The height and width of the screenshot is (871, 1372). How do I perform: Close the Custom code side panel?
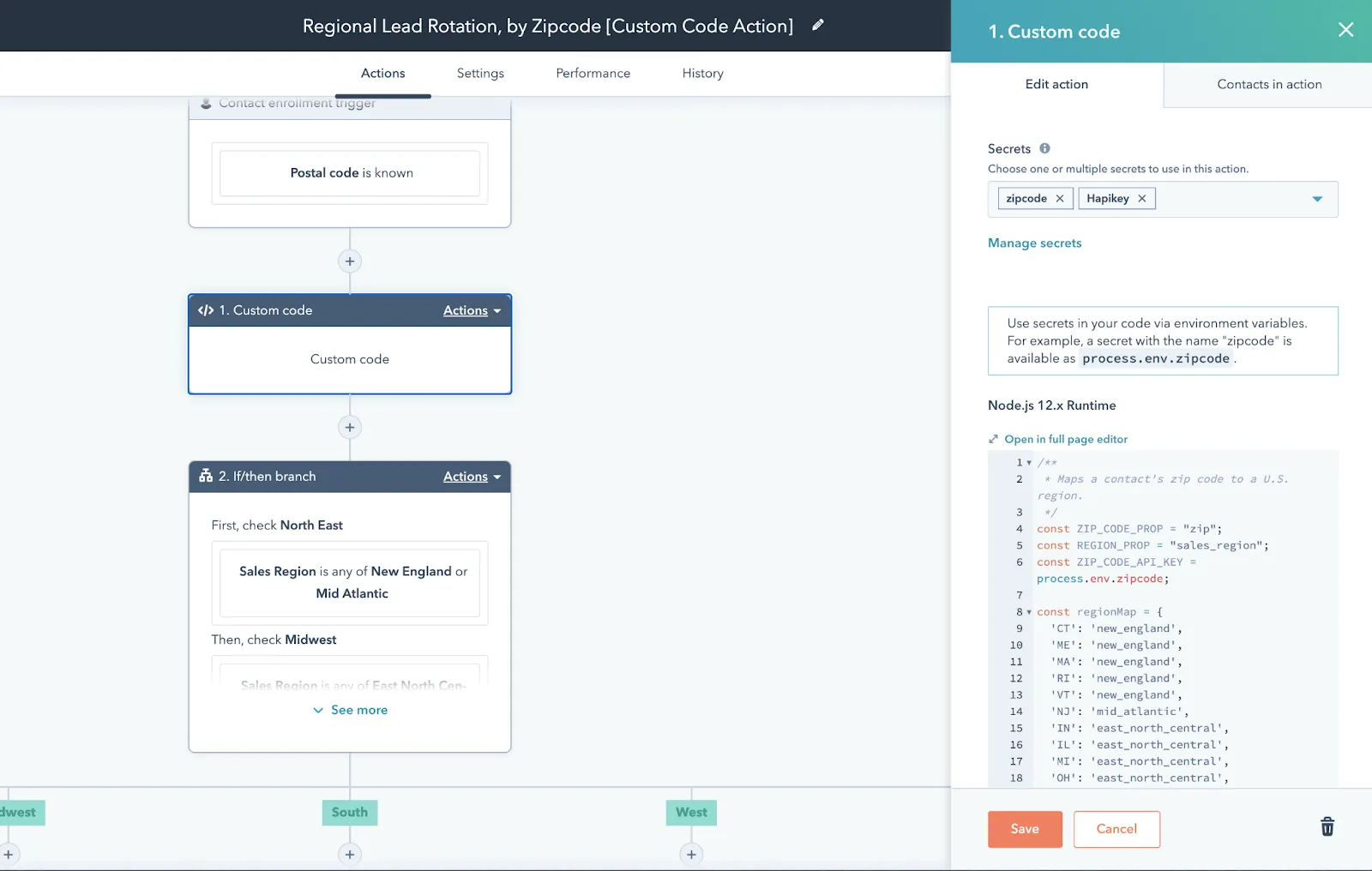pos(1345,31)
